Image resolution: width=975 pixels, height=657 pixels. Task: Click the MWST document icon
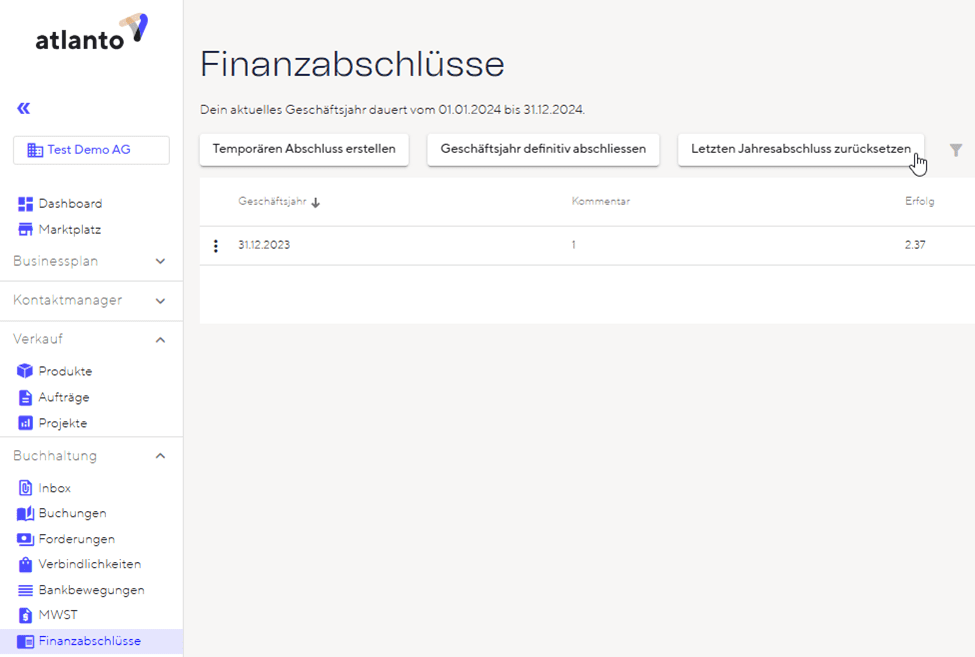point(26,615)
